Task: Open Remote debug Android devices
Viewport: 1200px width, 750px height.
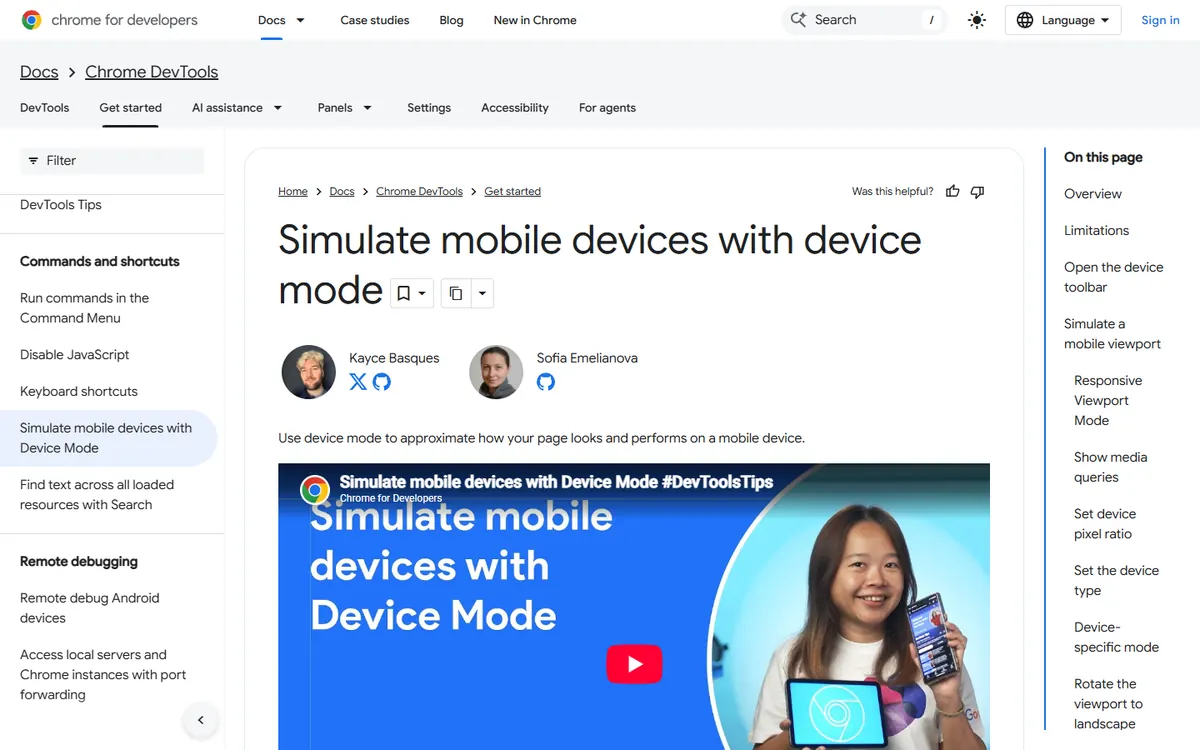Action: click(x=90, y=608)
